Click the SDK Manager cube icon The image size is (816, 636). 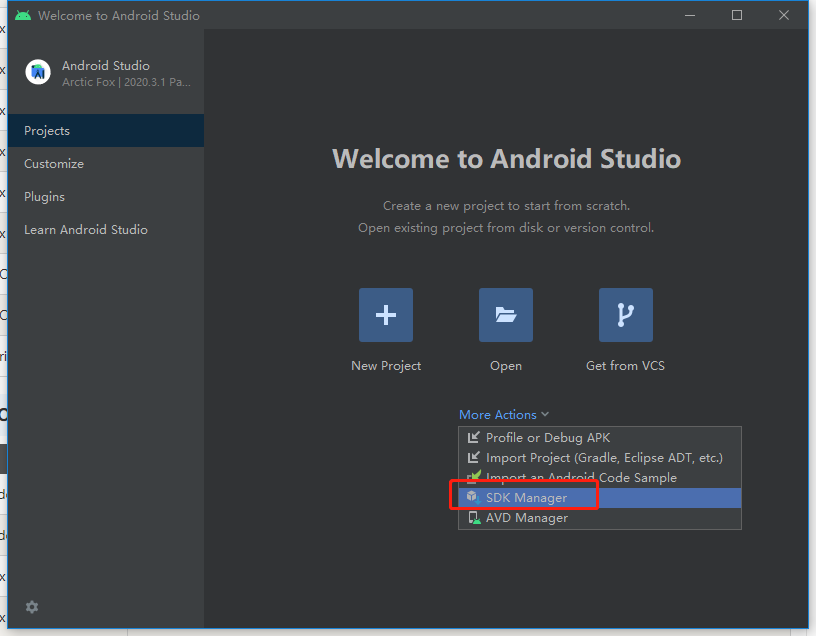click(x=473, y=498)
